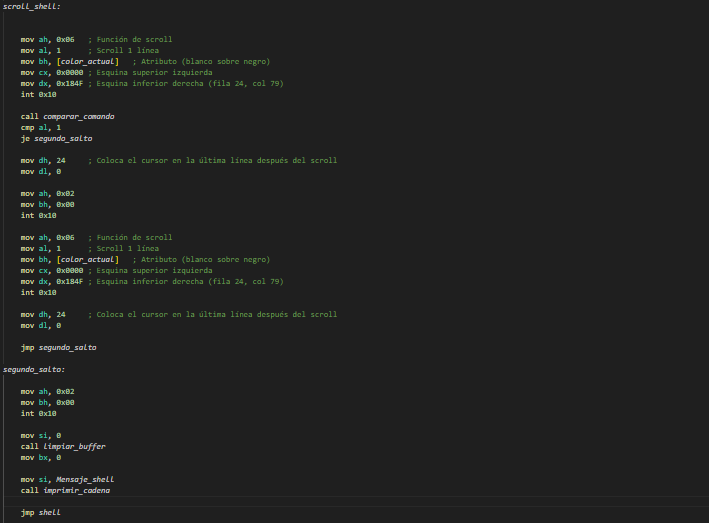This screenshot has height=523, width=709.
Task: Select the 'call imprimir_cadena' line
Action: [x=65, y=490]
